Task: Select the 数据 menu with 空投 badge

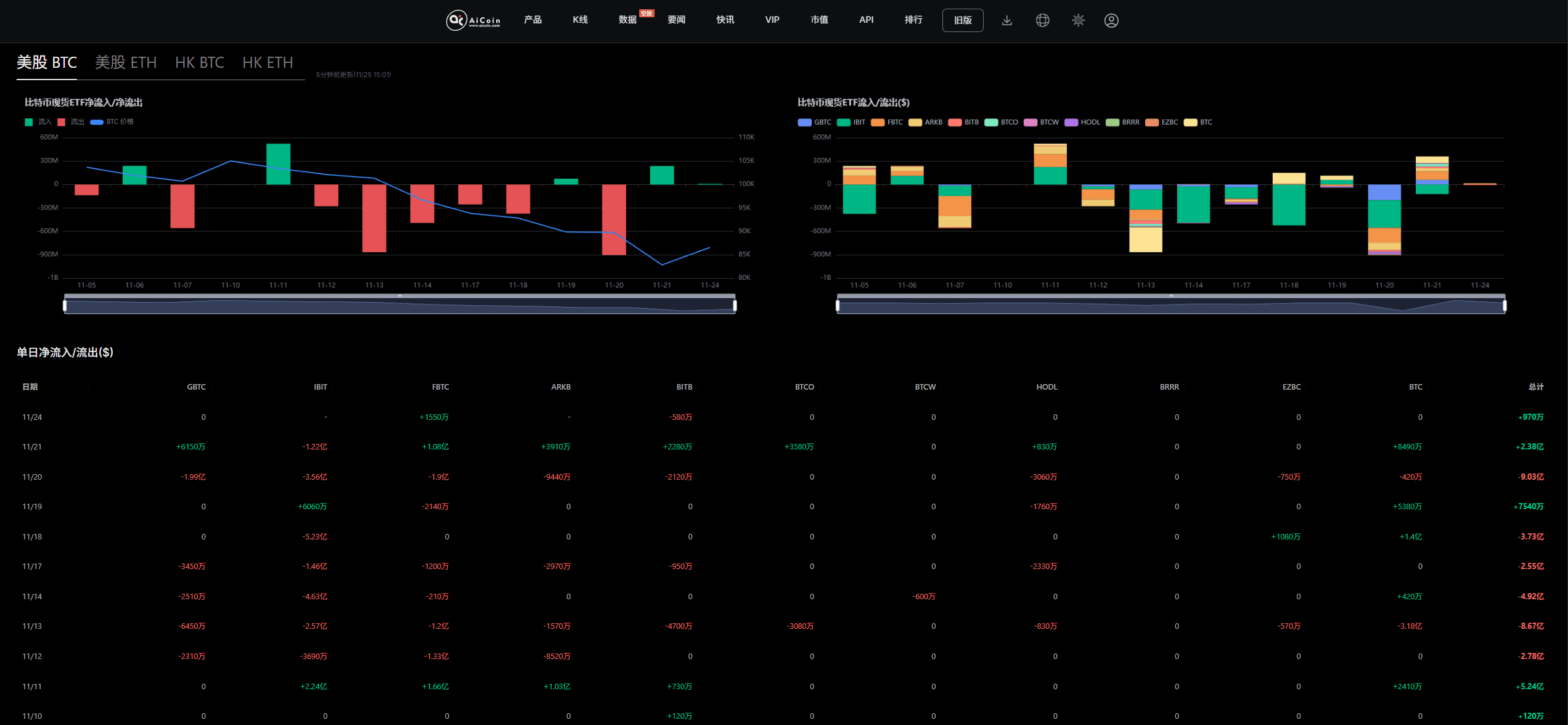Action: 627,20
